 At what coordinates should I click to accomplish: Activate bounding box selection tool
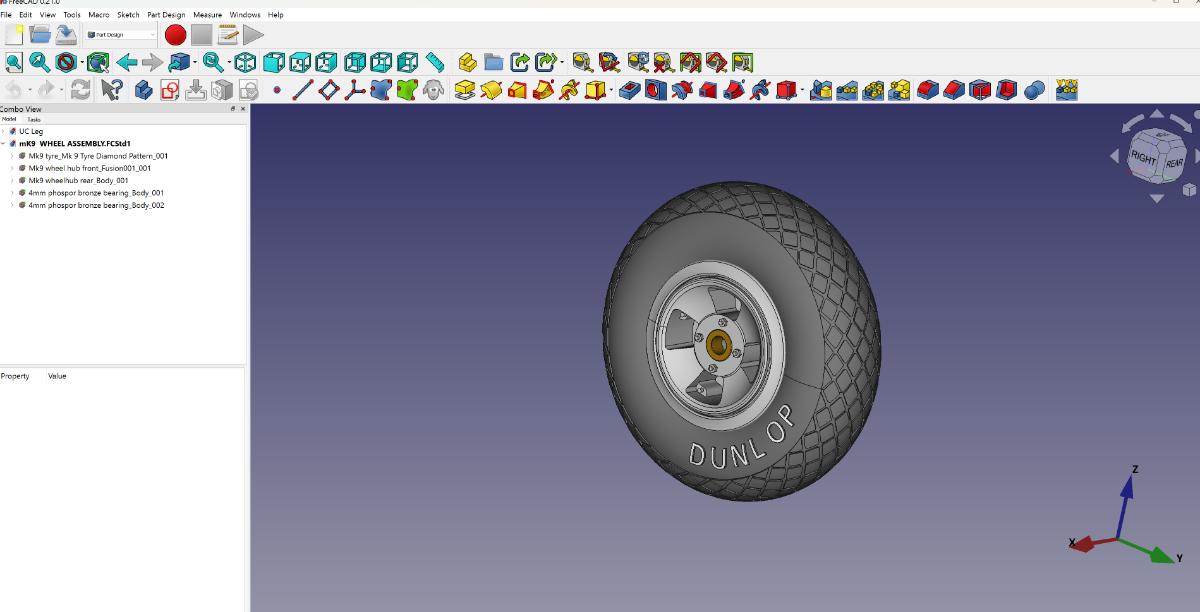[x=97, y=63]
